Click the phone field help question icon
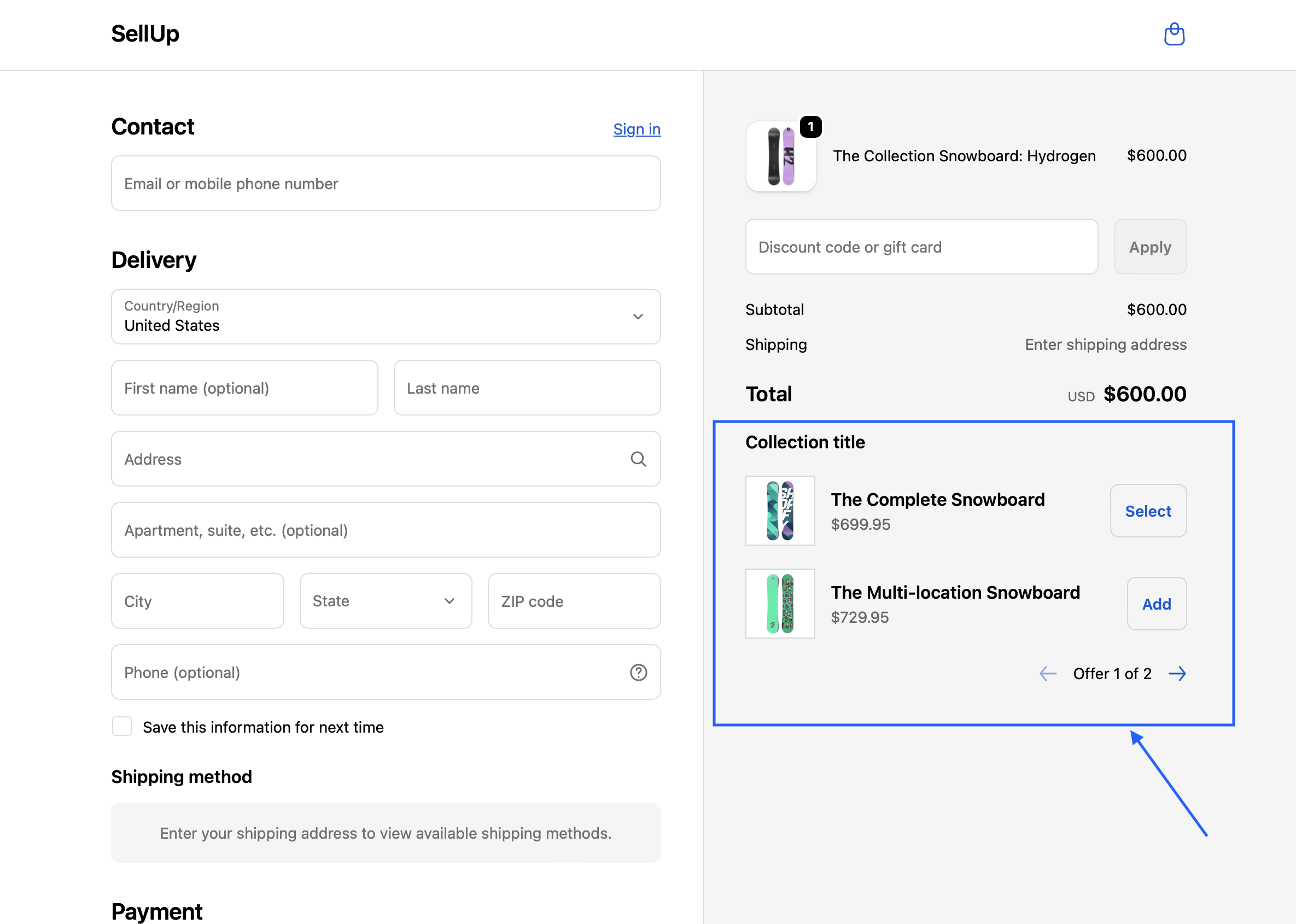 [638, 672]
